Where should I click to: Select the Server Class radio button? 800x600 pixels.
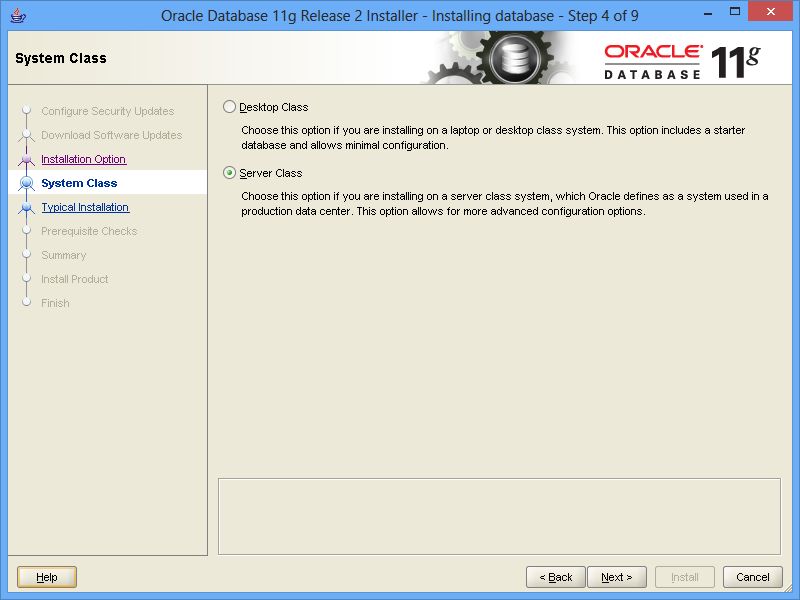click(230, 173)
